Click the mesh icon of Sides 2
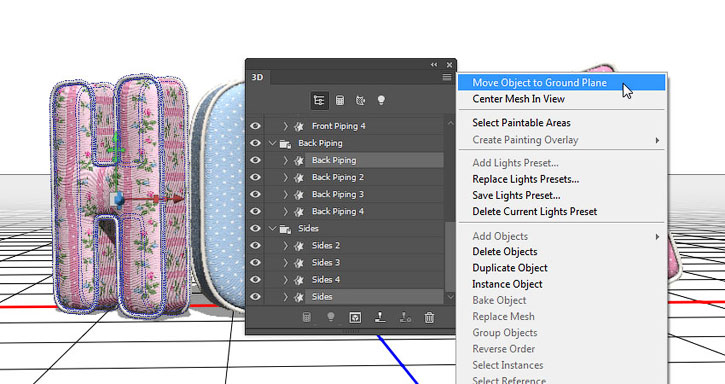 [299, 246]
